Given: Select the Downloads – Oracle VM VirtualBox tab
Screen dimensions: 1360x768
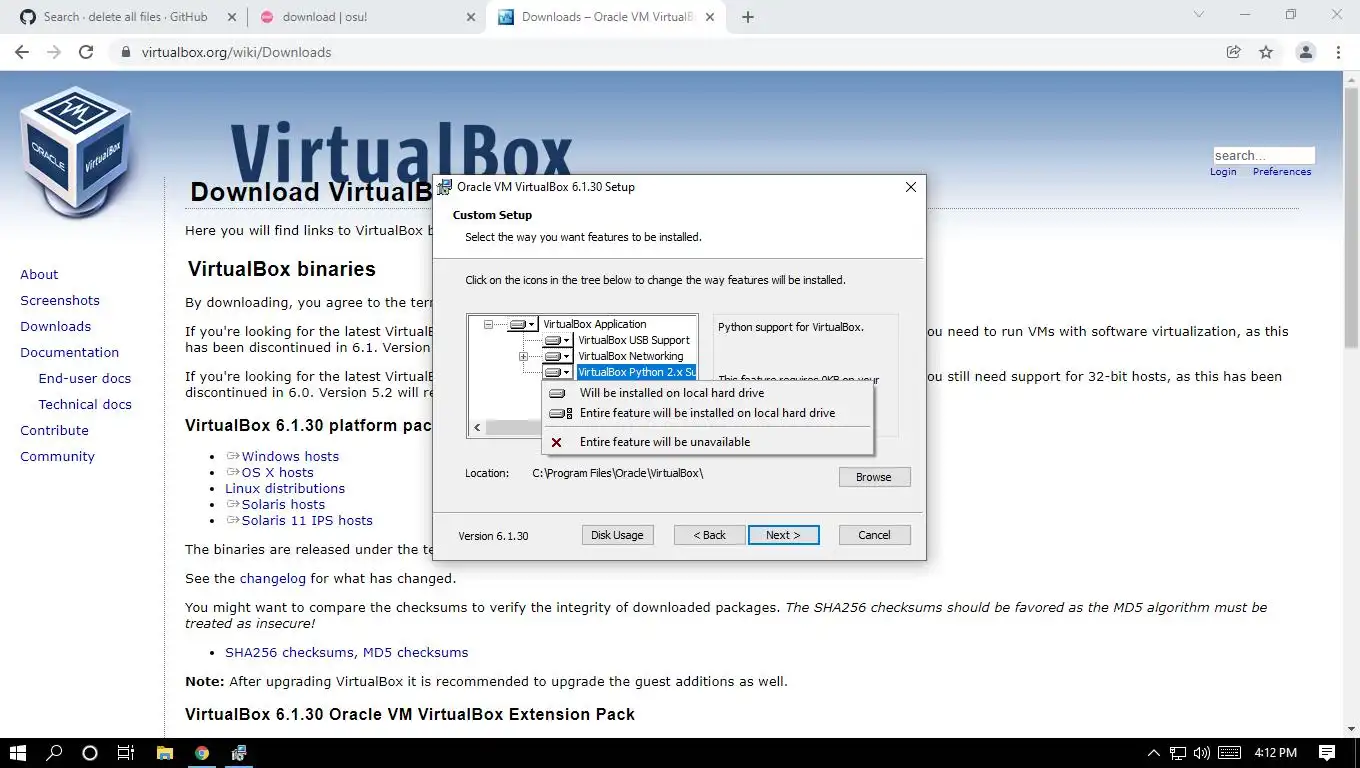Looking at the screenshot, I should pyautogui.click(x=606, y=17).
